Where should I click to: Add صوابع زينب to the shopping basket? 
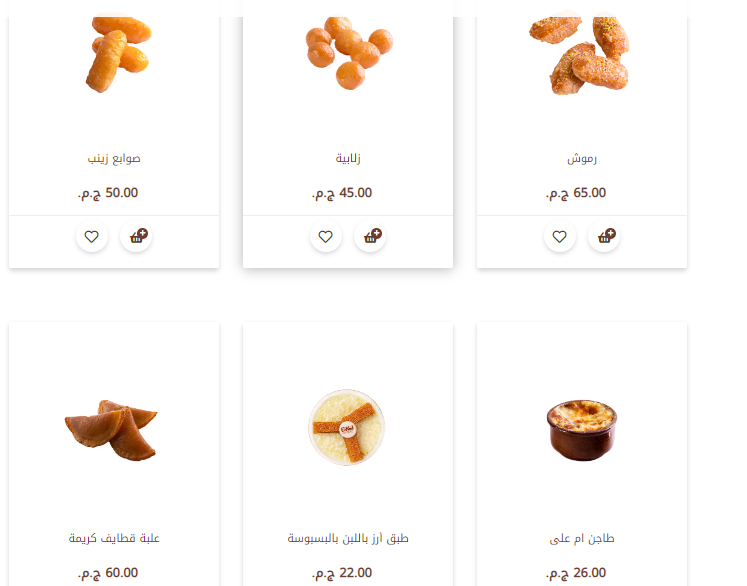[x=136, y=236]
